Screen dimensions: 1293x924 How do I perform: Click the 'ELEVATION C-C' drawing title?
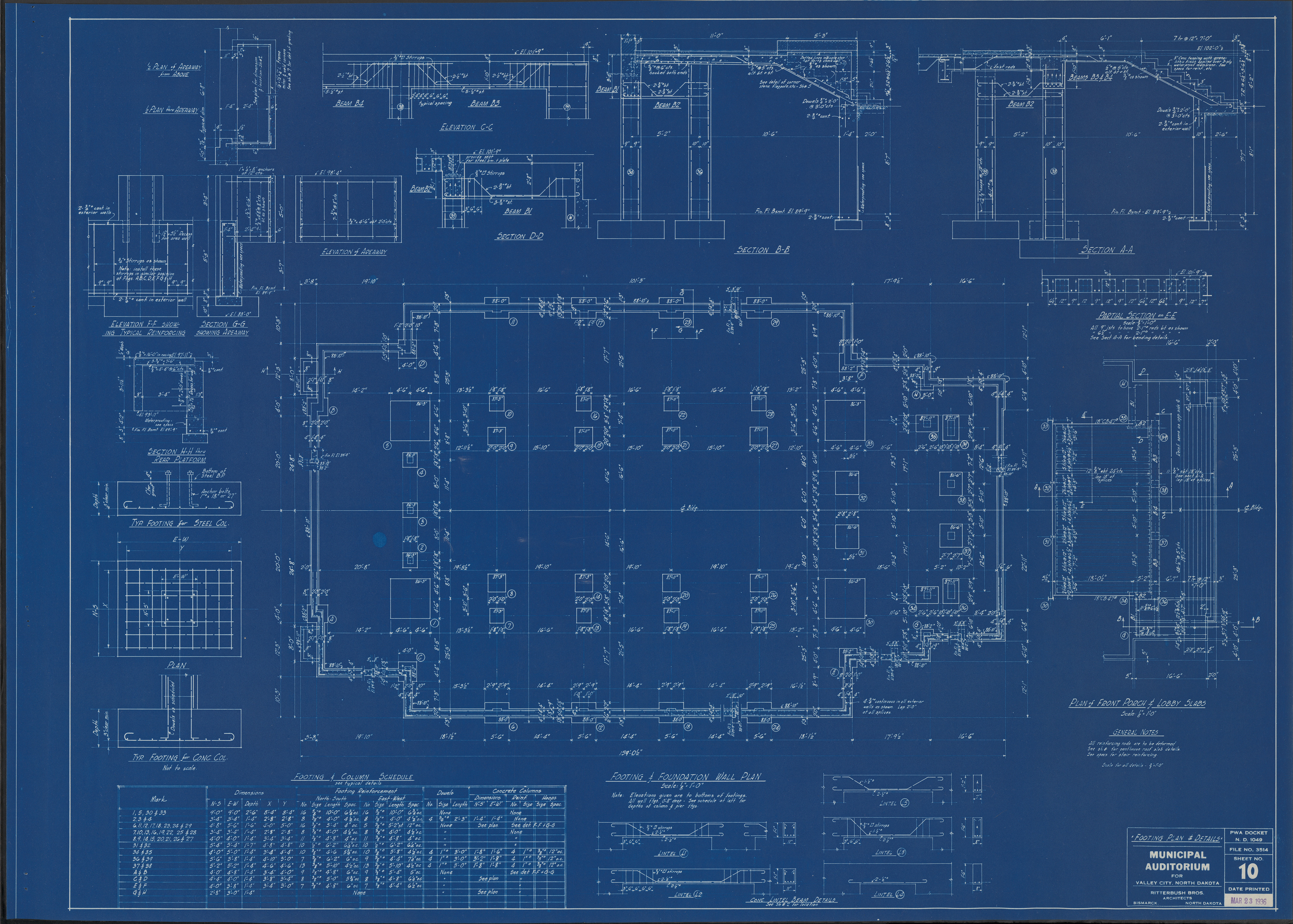[x=466, y=127]
